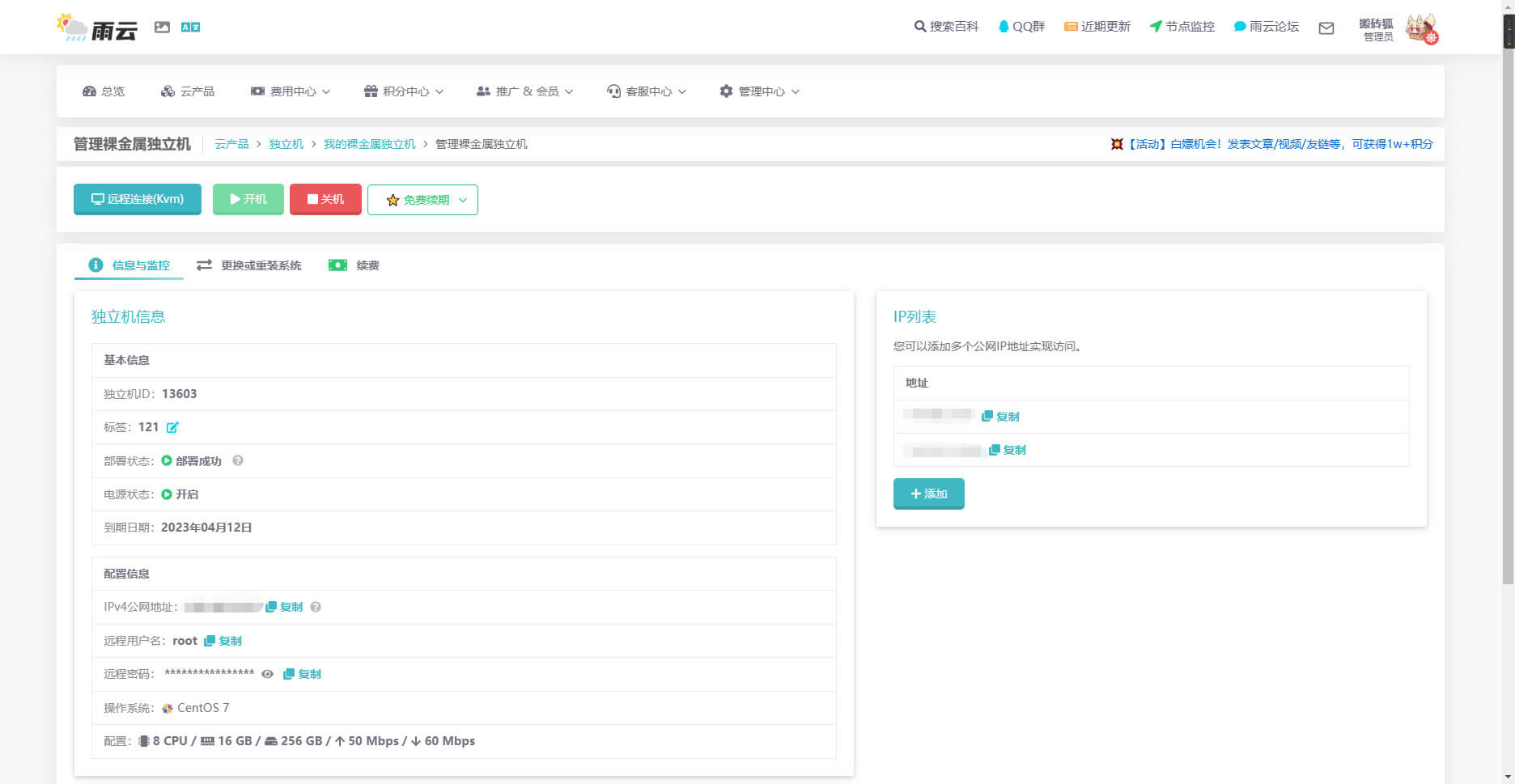Image resolution: width=1515 pixels, height=784 pixels.
Task: Switch to 更换或重装系统 tab
Action: tap(249, 265)
